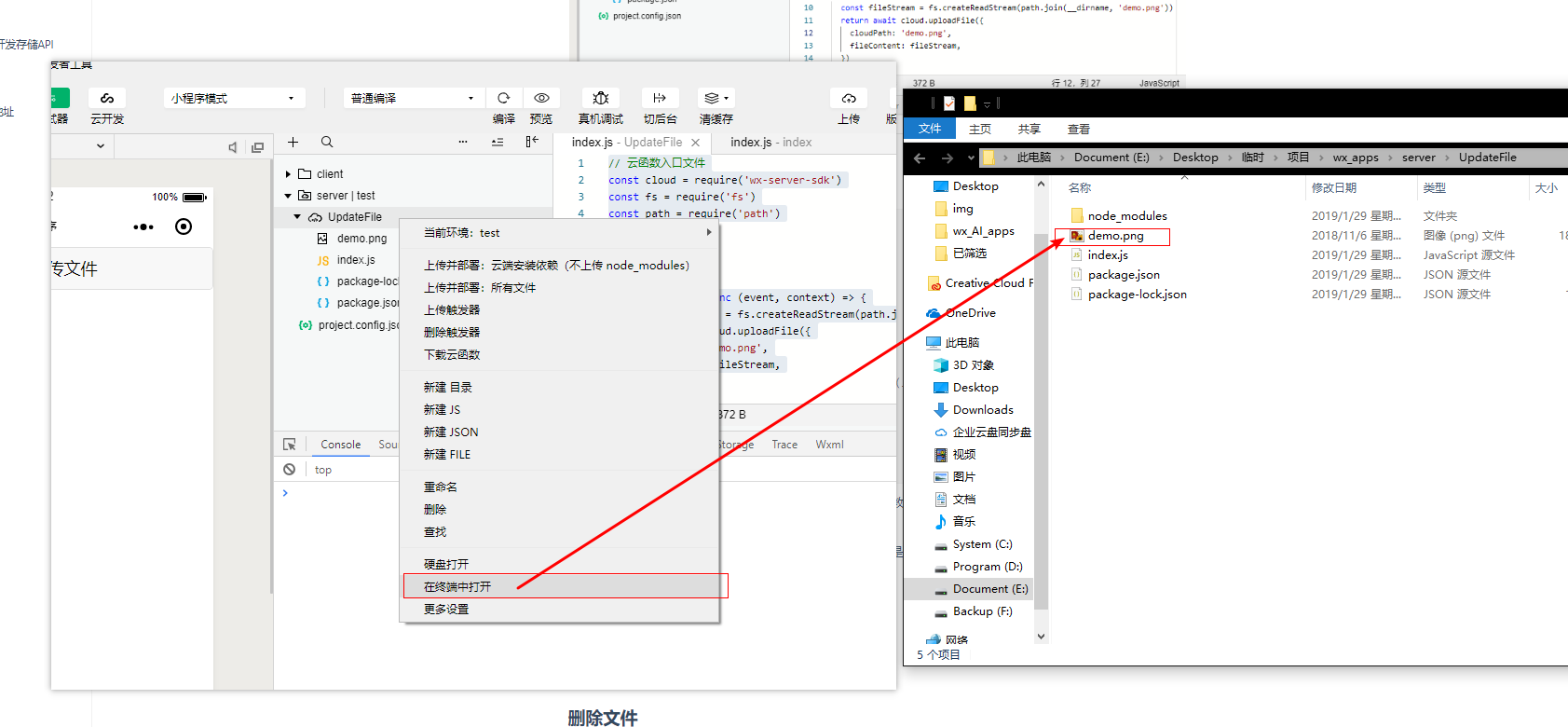Open the 普通编译 compile mode dropdown
Viewport: 1568px width, 727px height.
pos(413,98)
